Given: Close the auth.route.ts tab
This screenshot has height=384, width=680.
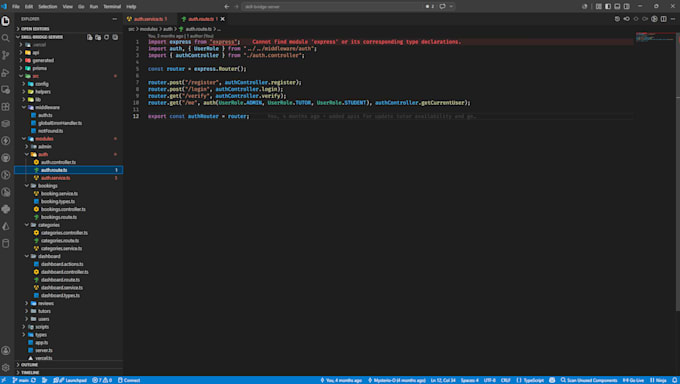Looking at the screenshot, I should (x=222, y=19).
